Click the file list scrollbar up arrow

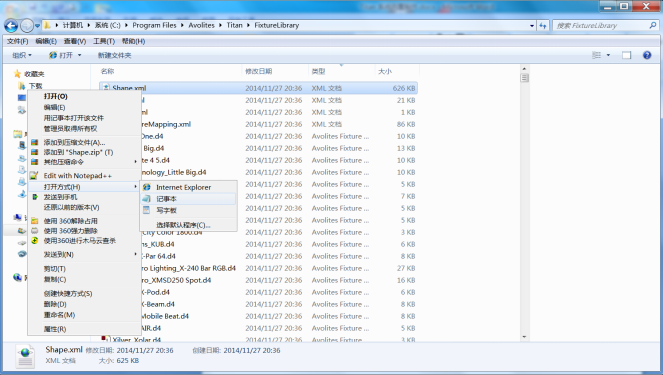click(524, 68)
